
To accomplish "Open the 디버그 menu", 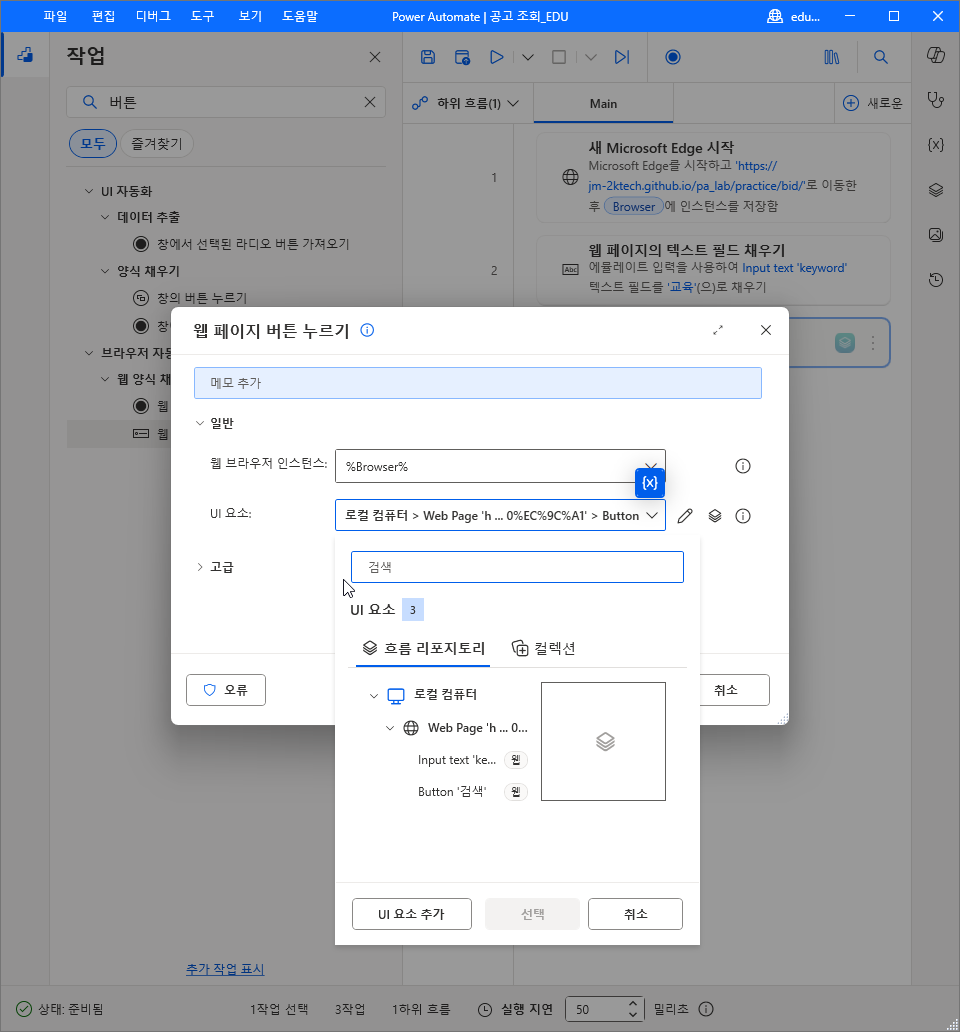I will (x=153, y=16).
